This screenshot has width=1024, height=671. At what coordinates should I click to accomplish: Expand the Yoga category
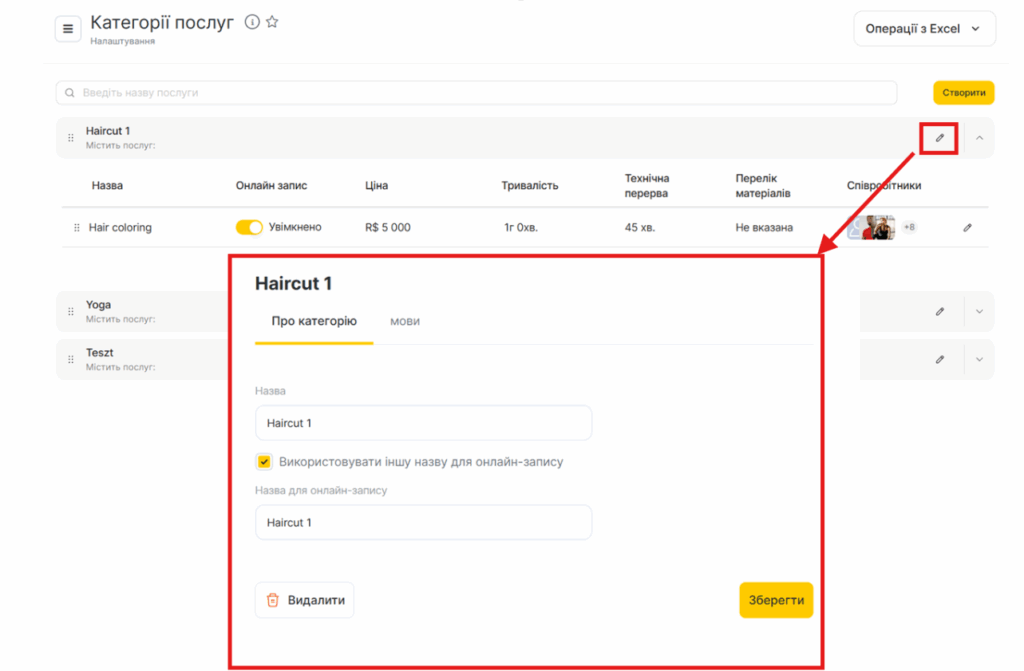(x=979, y=311)
